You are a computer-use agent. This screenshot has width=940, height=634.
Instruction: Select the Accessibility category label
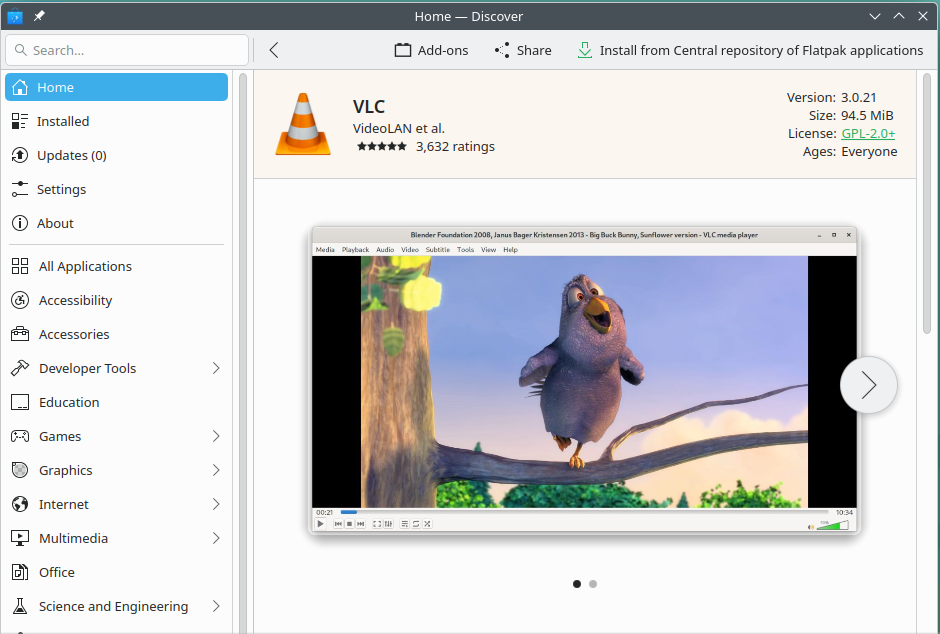pyautogui.click(x=76, y=300)
